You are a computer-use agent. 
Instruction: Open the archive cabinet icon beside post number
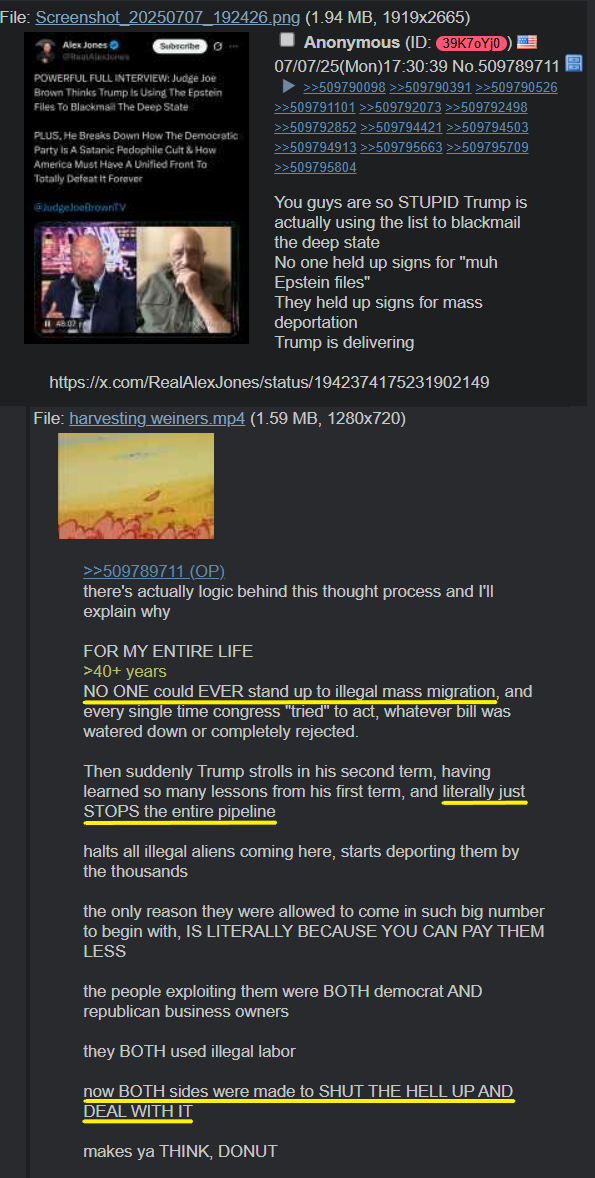[574, 63]
